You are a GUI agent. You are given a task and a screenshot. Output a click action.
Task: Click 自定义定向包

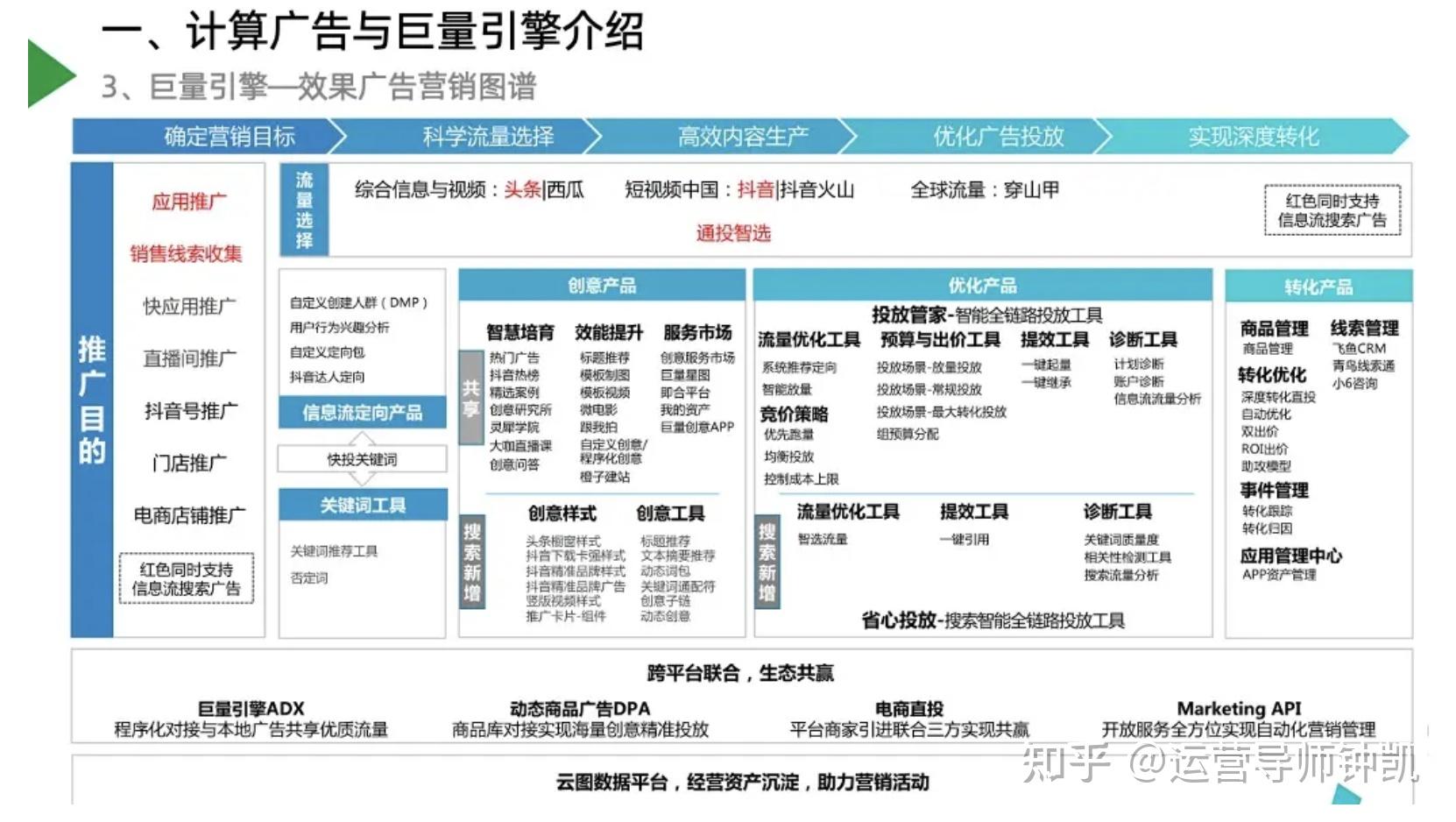click(x=328, y=352)
